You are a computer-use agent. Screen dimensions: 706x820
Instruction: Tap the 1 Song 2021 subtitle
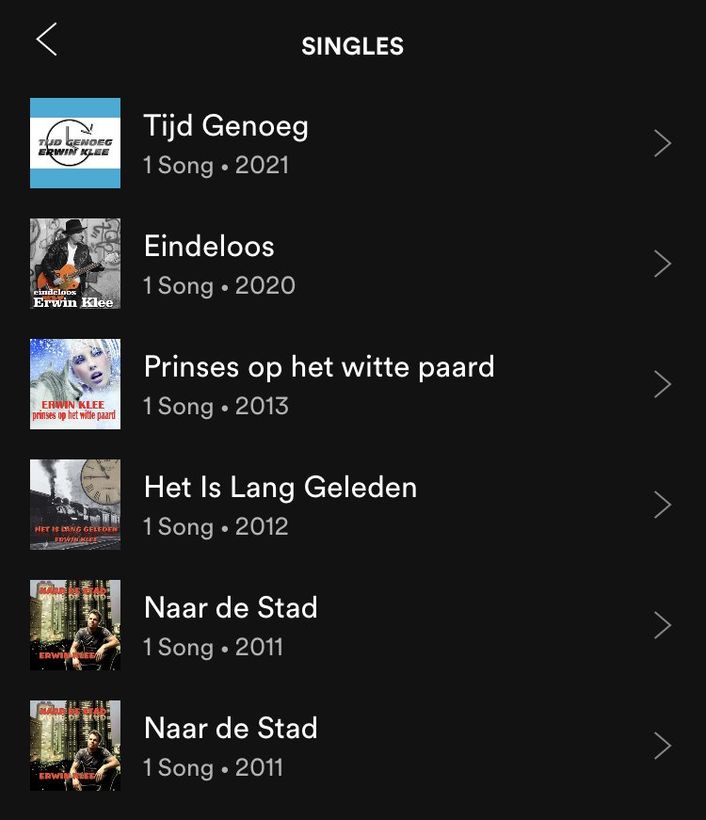point(216,165)
